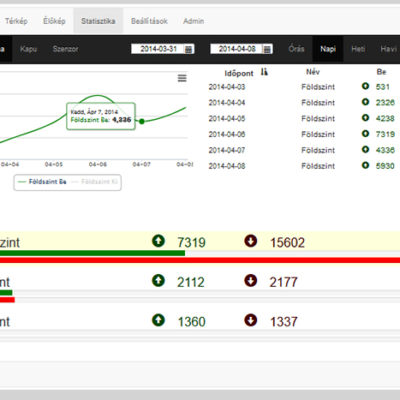
Task: Click the Apr 7 data point on chart
Action: (142, 121)
